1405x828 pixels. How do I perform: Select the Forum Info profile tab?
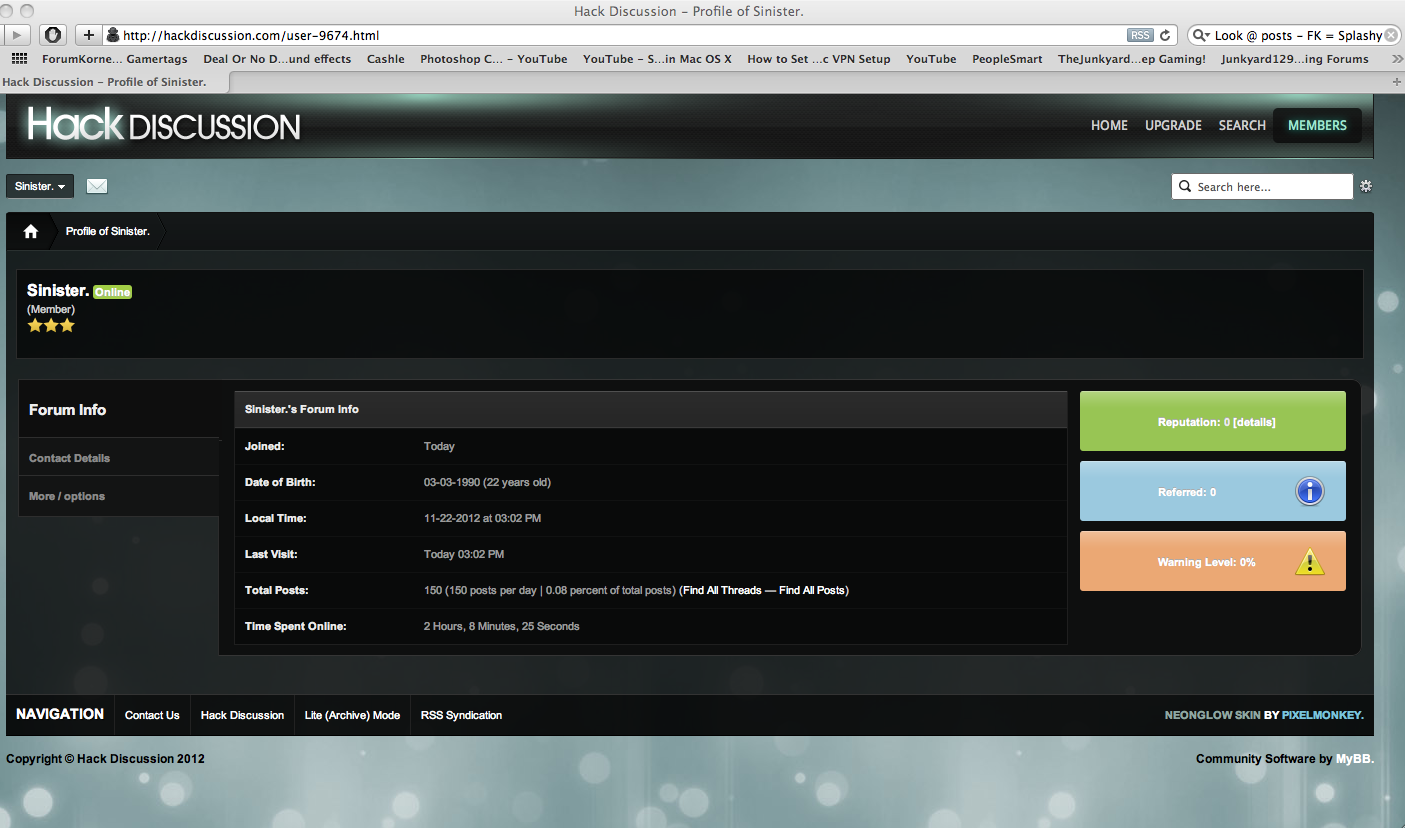pos(119,410)
